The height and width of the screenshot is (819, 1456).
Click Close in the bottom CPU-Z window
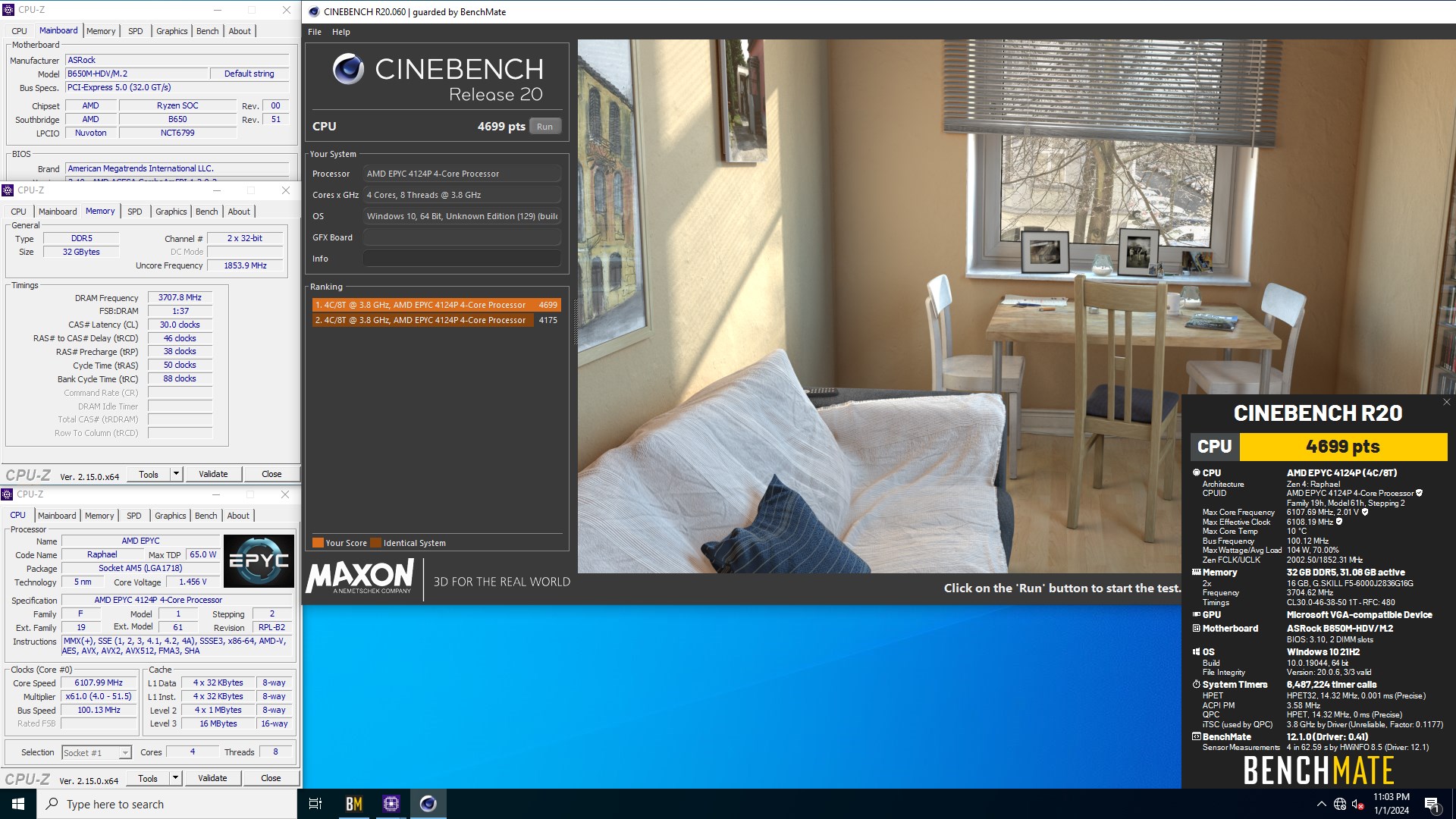pos(271,778)
